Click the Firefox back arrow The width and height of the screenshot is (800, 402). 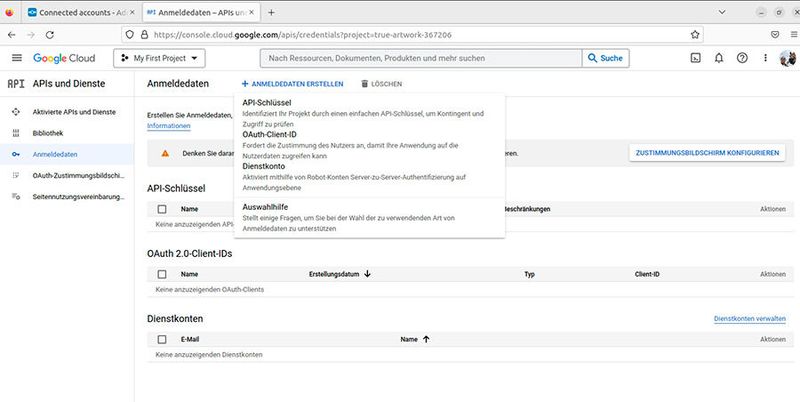click(x=12, y=35)
